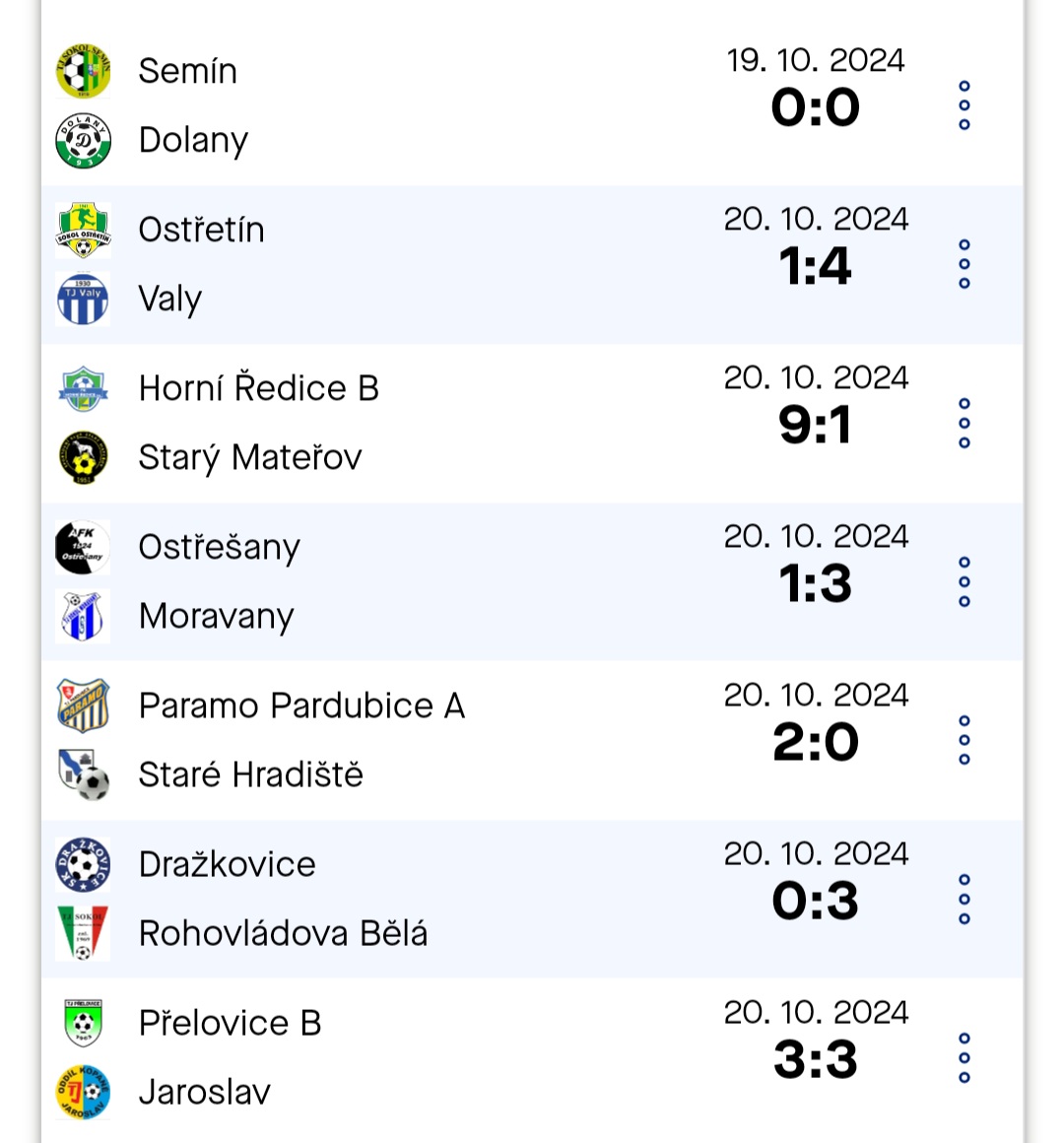Open the Horní Ředice B team logo
The height and width of the screenshot is (1143, 1064).
[83, 388]
